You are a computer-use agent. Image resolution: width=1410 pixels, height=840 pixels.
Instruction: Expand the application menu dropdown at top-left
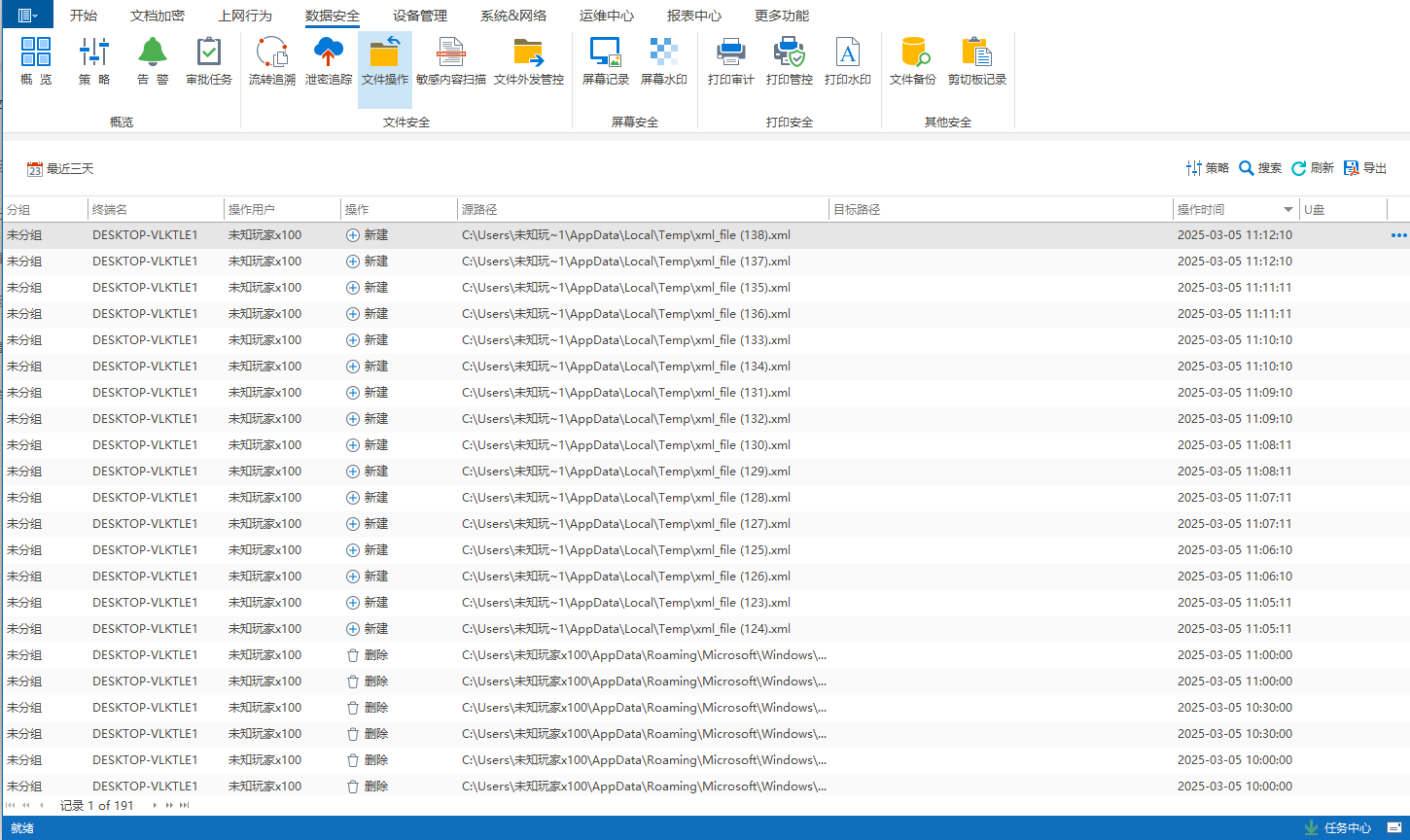28,15
